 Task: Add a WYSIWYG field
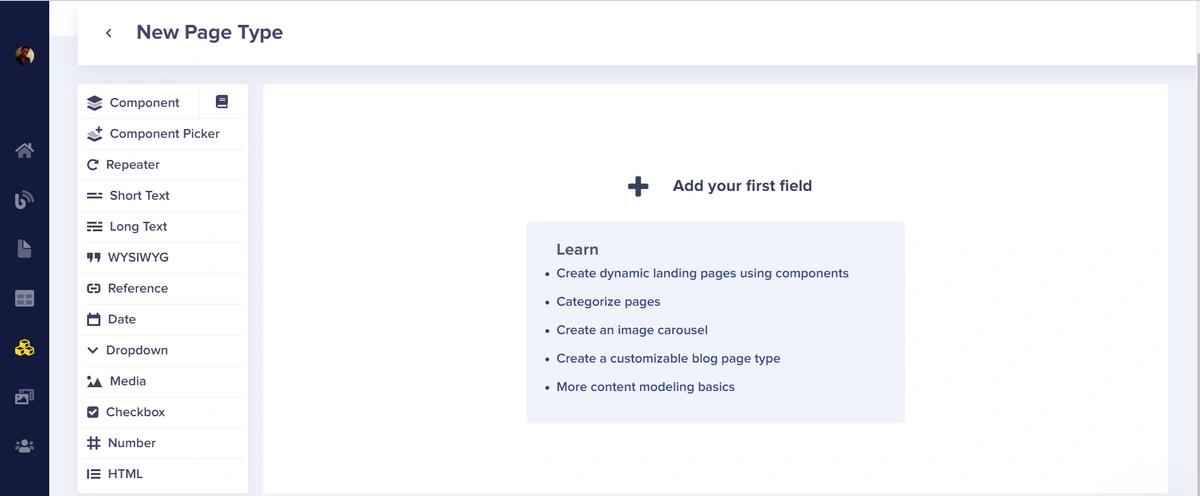[x=137, y=257]
